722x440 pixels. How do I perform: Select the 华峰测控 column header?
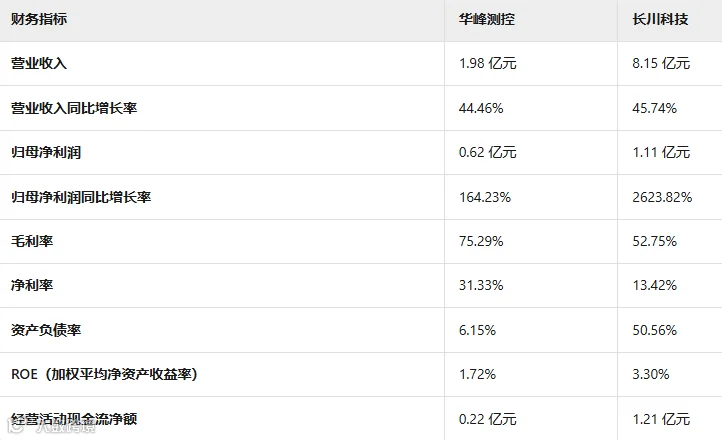coord(487,19)
